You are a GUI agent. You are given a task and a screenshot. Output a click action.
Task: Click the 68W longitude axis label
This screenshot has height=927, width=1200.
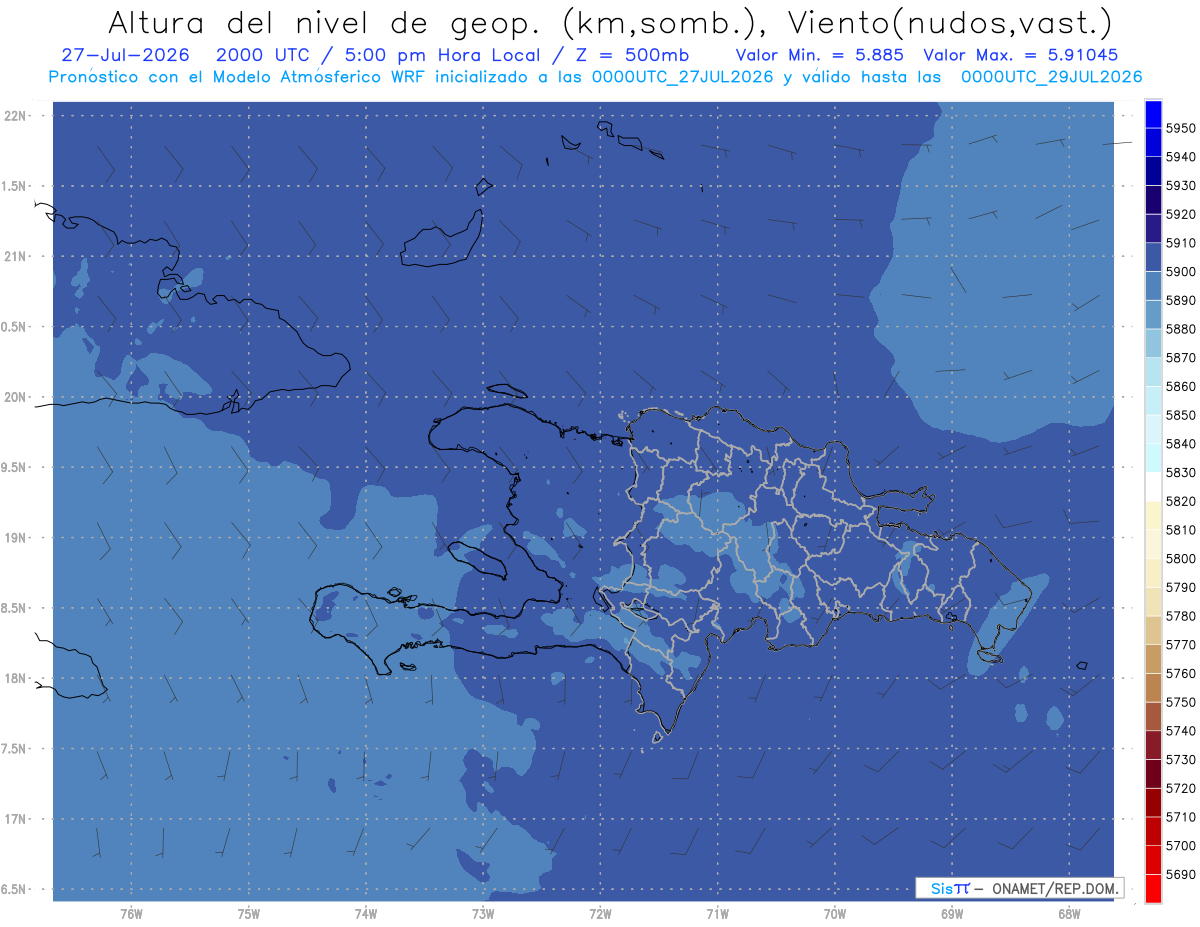[x=1069, y=914]
